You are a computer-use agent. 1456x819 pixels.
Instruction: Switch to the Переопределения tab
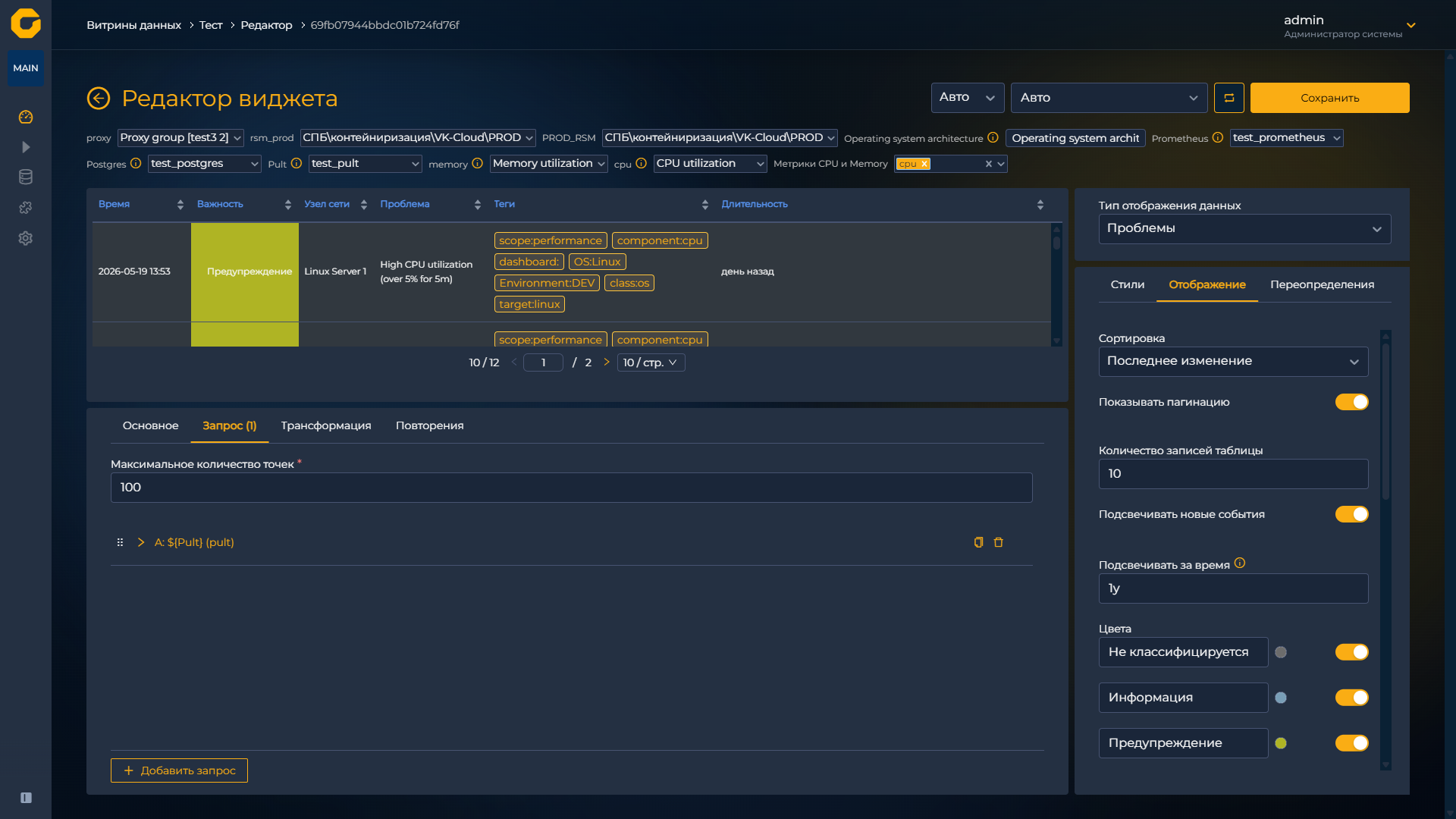coord(1322,284)
